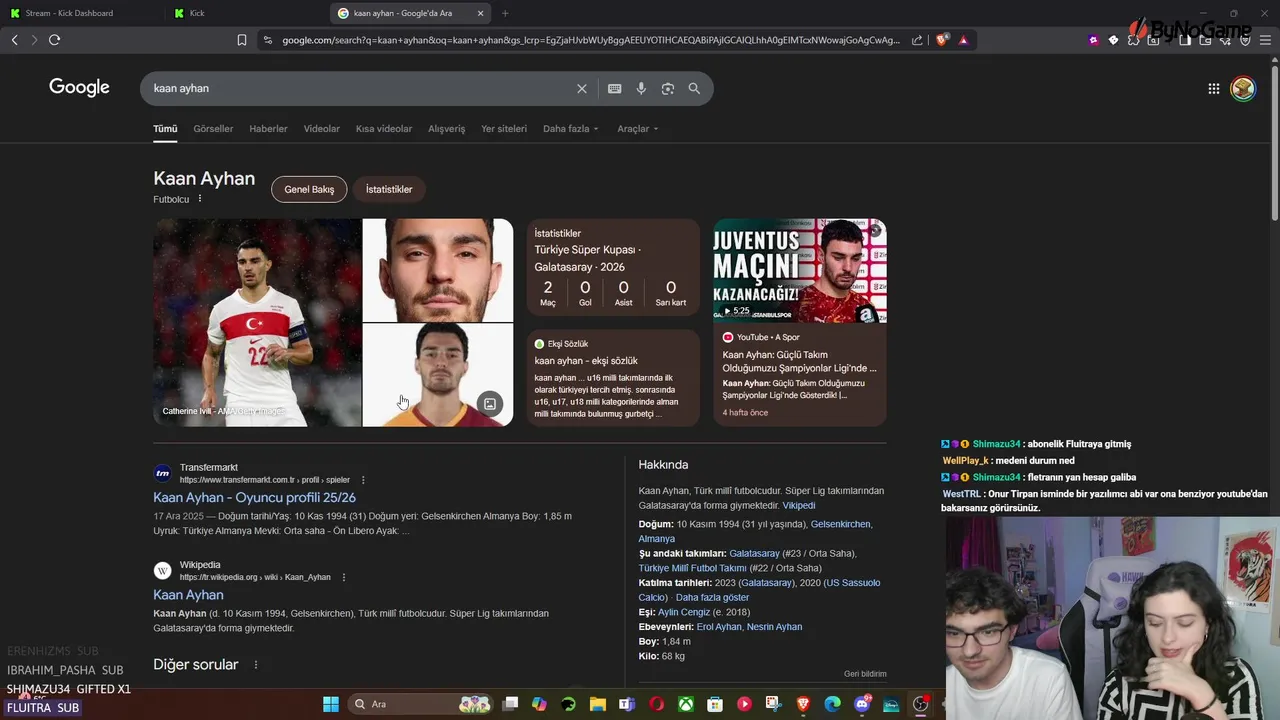The width and height of the screenshot is (1280, 720).
Task: Open the Erol Ayhan parent link
Action: (x=720, y=627)
